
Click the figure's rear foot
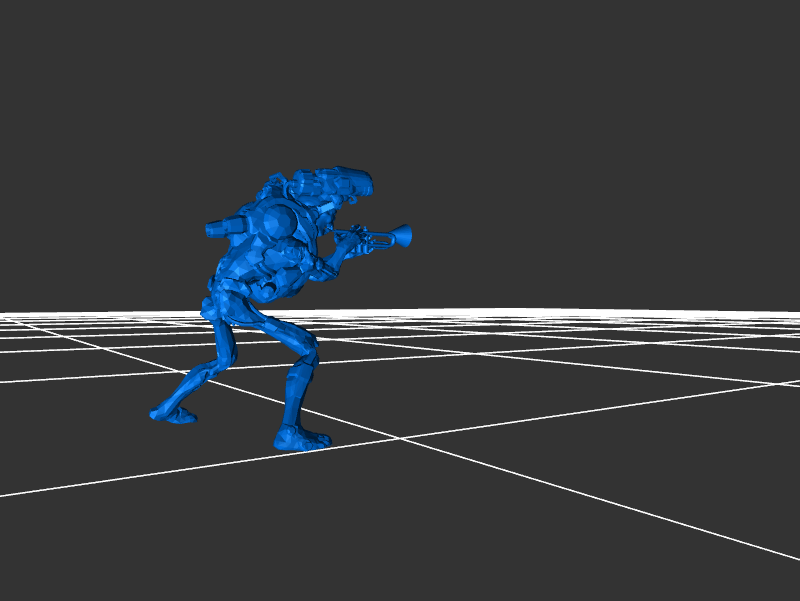173,411
